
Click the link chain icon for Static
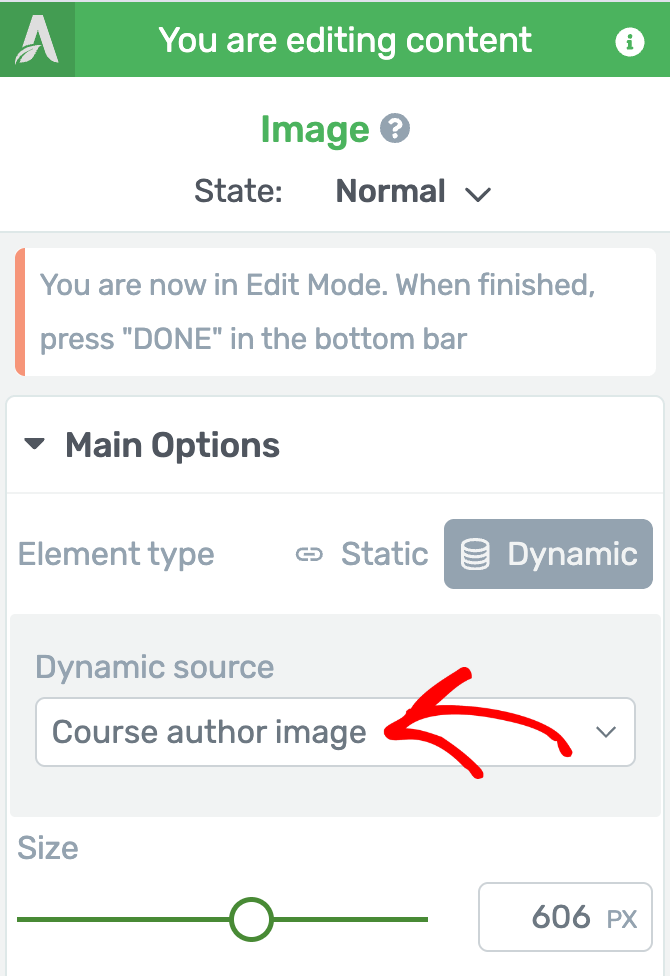tap(309, 554)
